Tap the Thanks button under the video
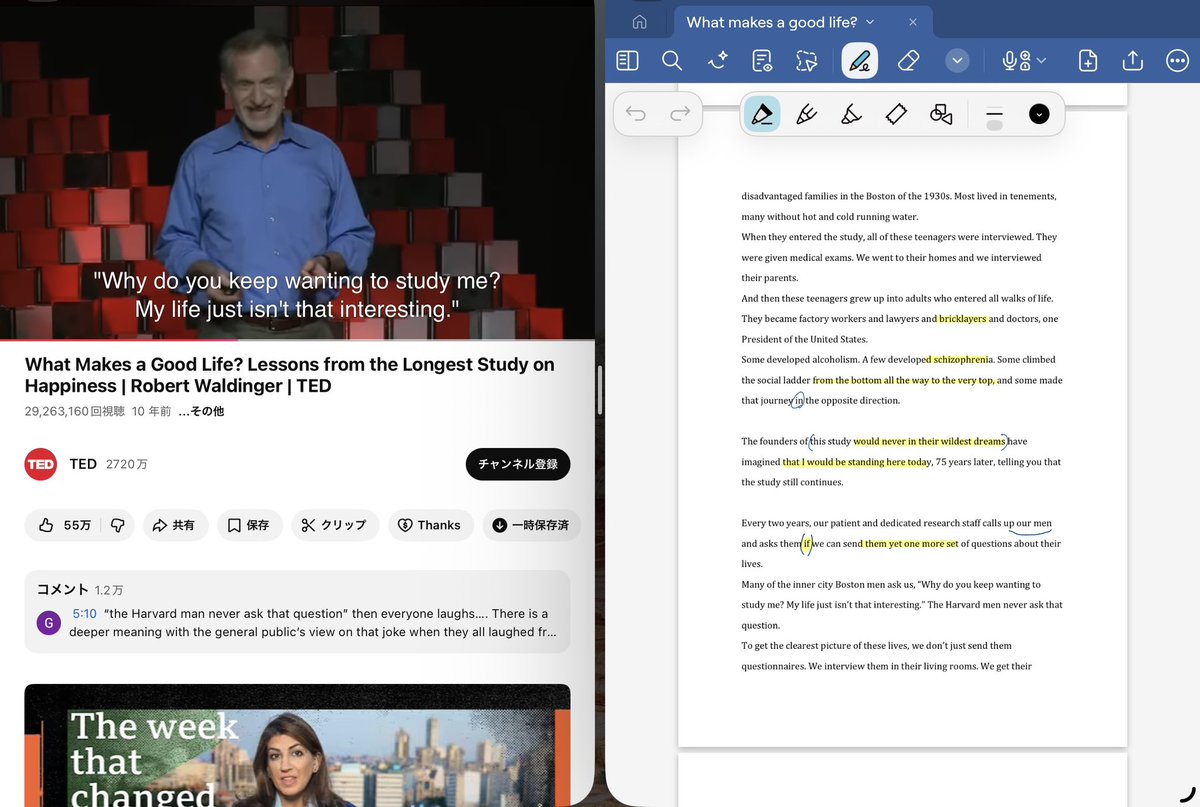 coord(430,525)
